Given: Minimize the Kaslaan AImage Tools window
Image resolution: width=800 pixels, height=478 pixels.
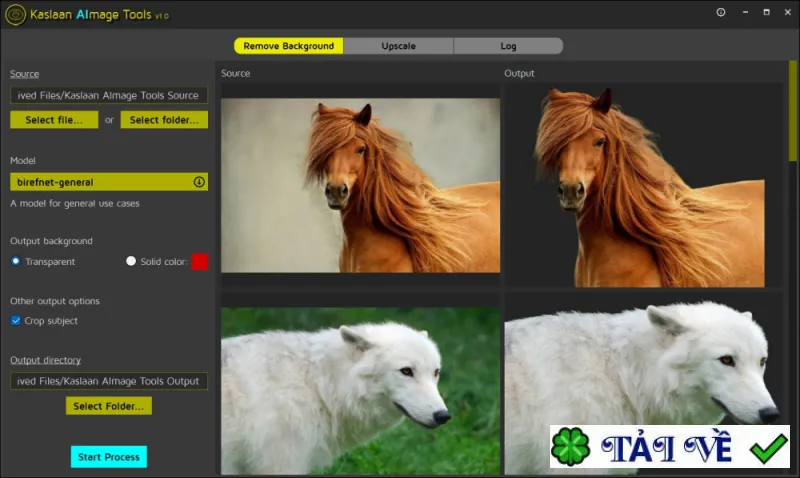Looking at the screenshot, I should click(x=745, y=12).
